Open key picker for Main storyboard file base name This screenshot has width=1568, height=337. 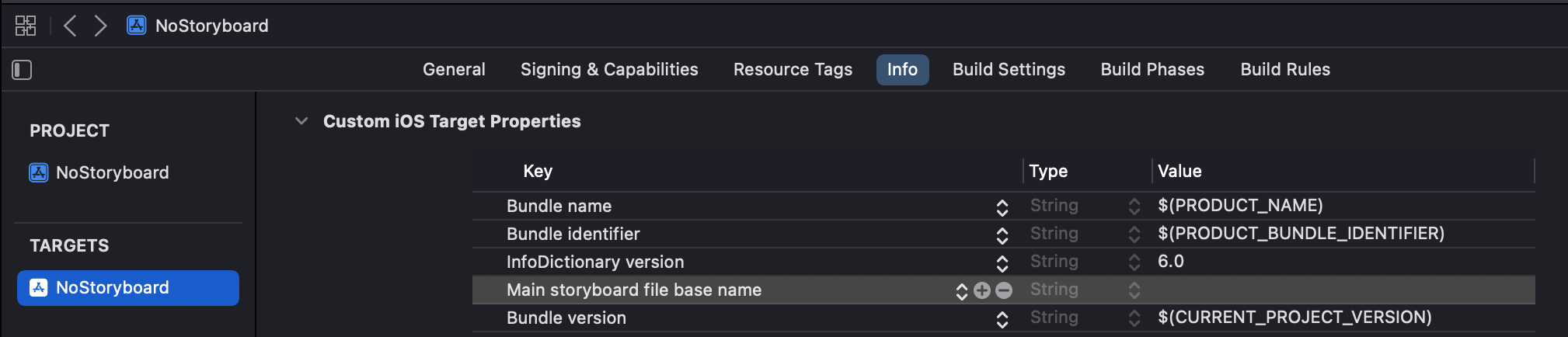tap(962, 291)
